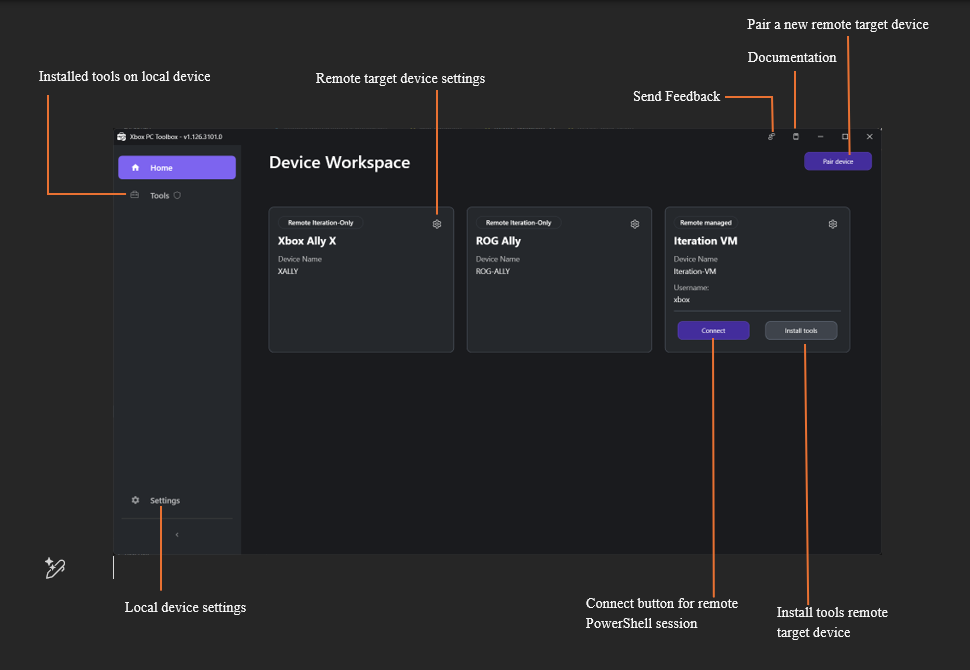This screenshot has width=970, height=670.
Task: Open the Documentation icon in title bar
Action: pos(796,137)
